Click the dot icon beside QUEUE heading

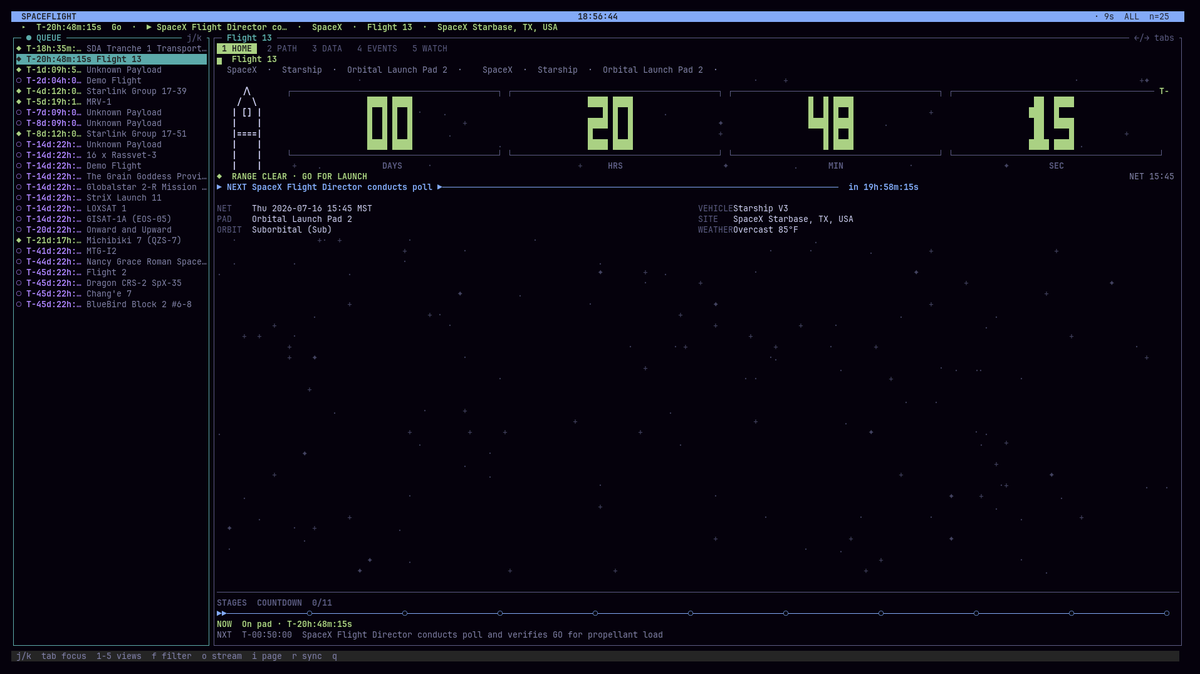[x=29, y=38]
